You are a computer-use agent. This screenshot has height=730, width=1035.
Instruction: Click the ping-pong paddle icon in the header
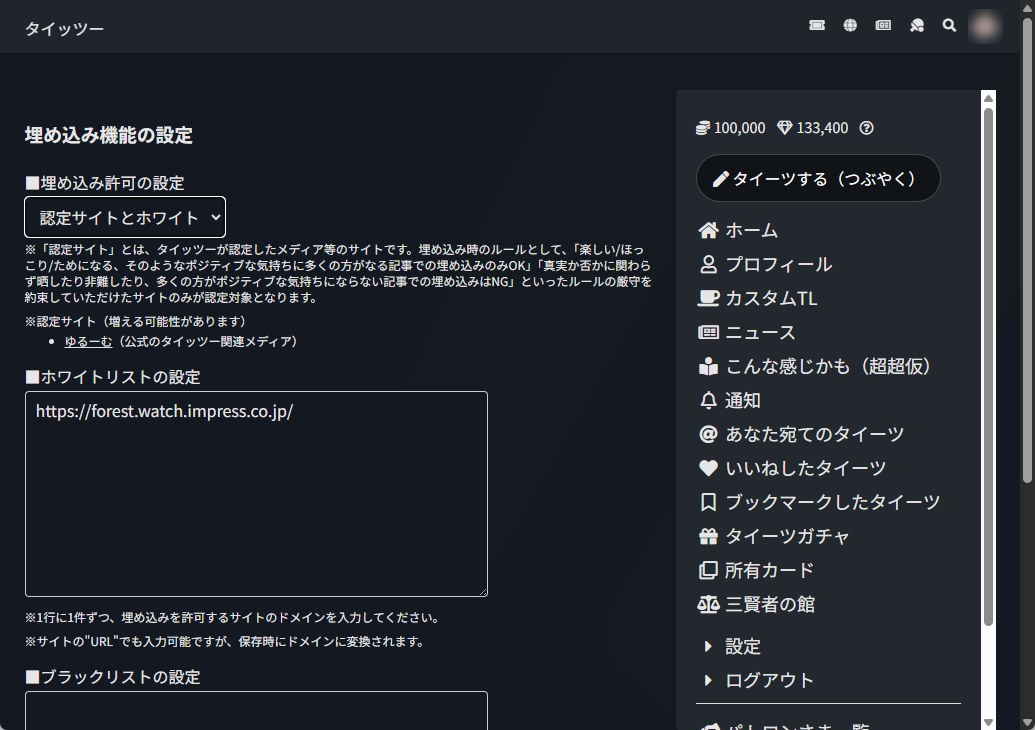[x=915, y=25]
